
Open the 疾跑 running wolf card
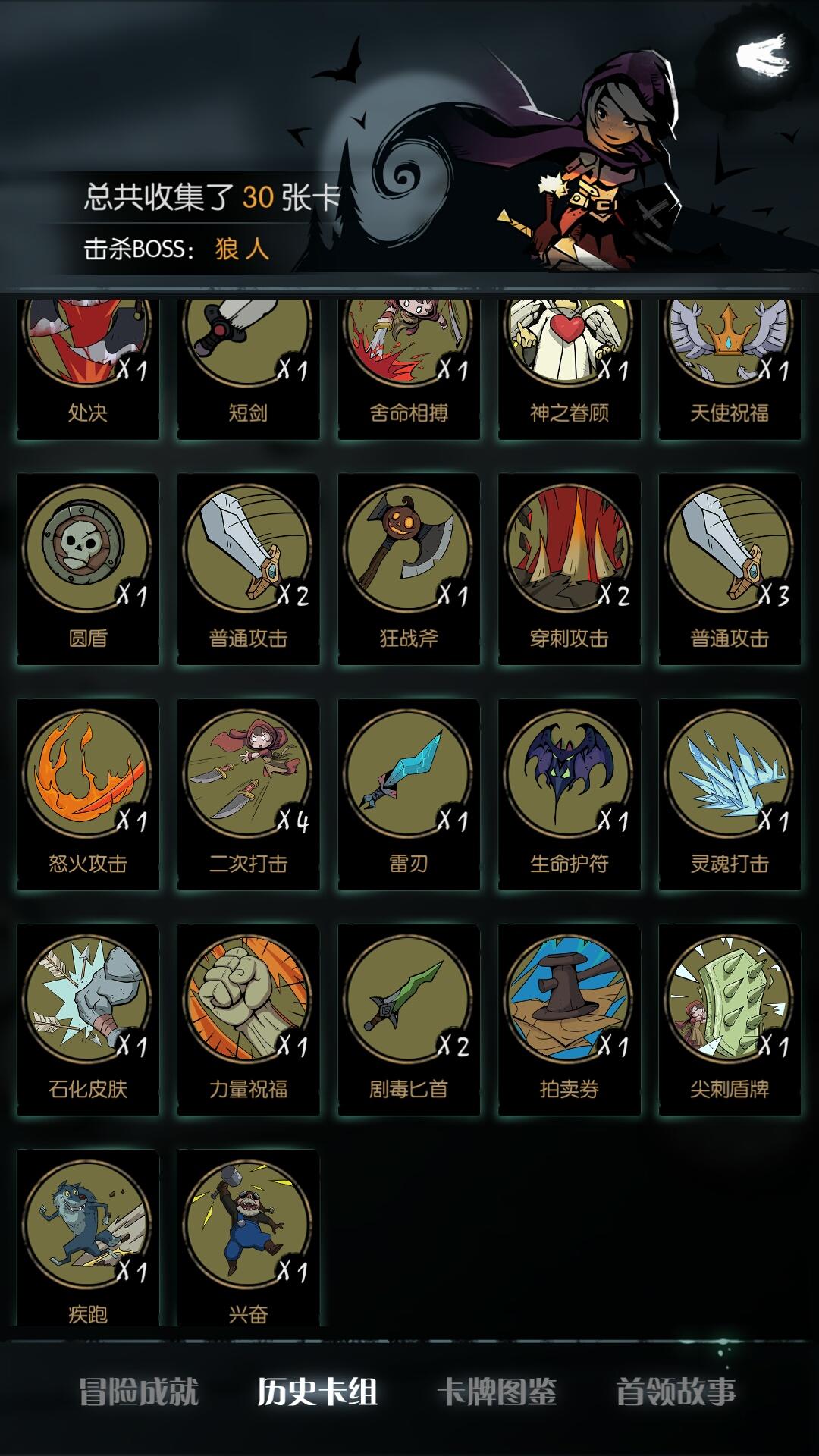pos(88,1238)
